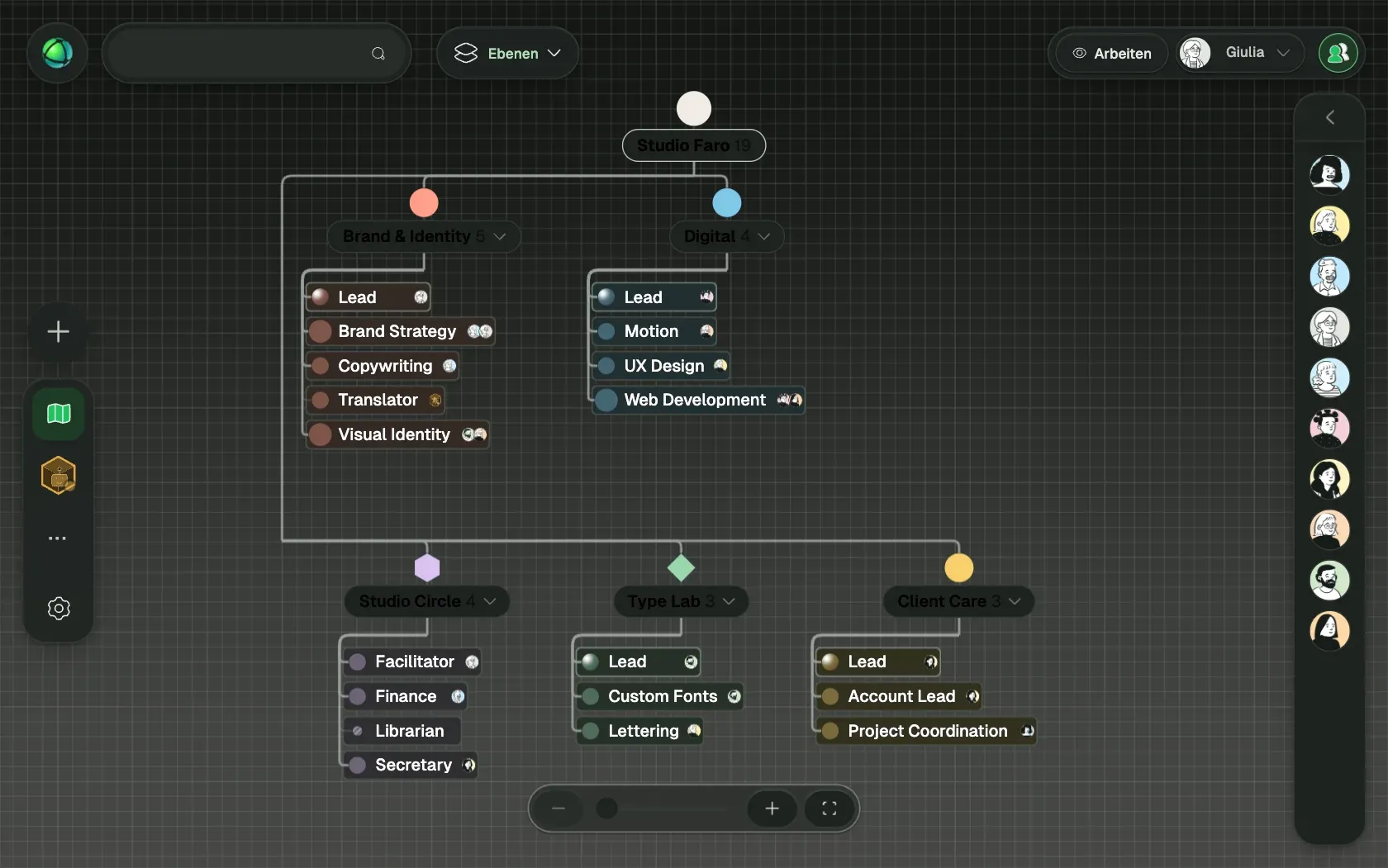The height and width of the screenshot is (868, 1388).
Task: Toggle the Client Care chevron
Action: [x=1015, y=601]
